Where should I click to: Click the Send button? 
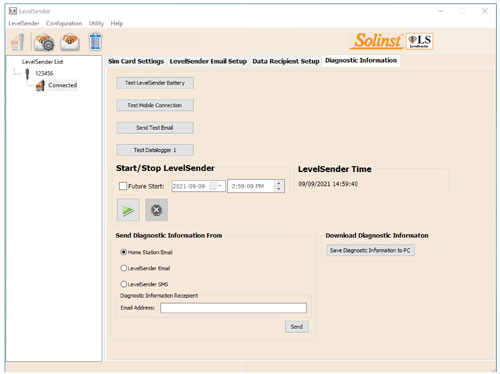point(297,327)
